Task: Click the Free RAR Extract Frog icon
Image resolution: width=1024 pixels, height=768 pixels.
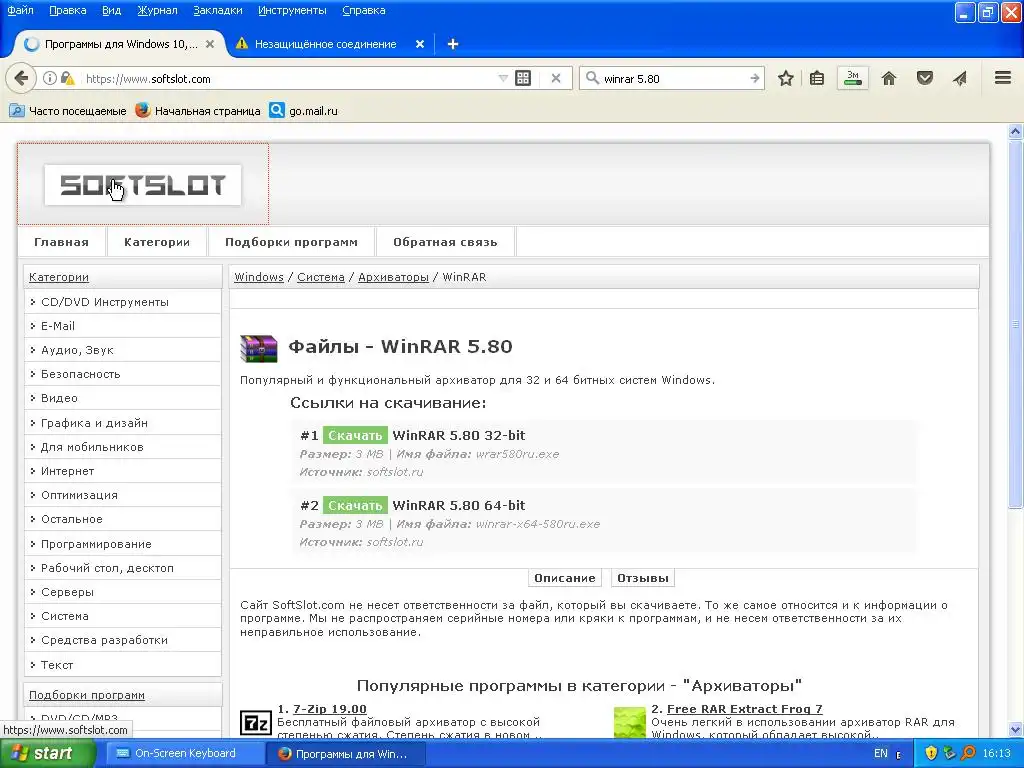Action: tap(630, 723)
